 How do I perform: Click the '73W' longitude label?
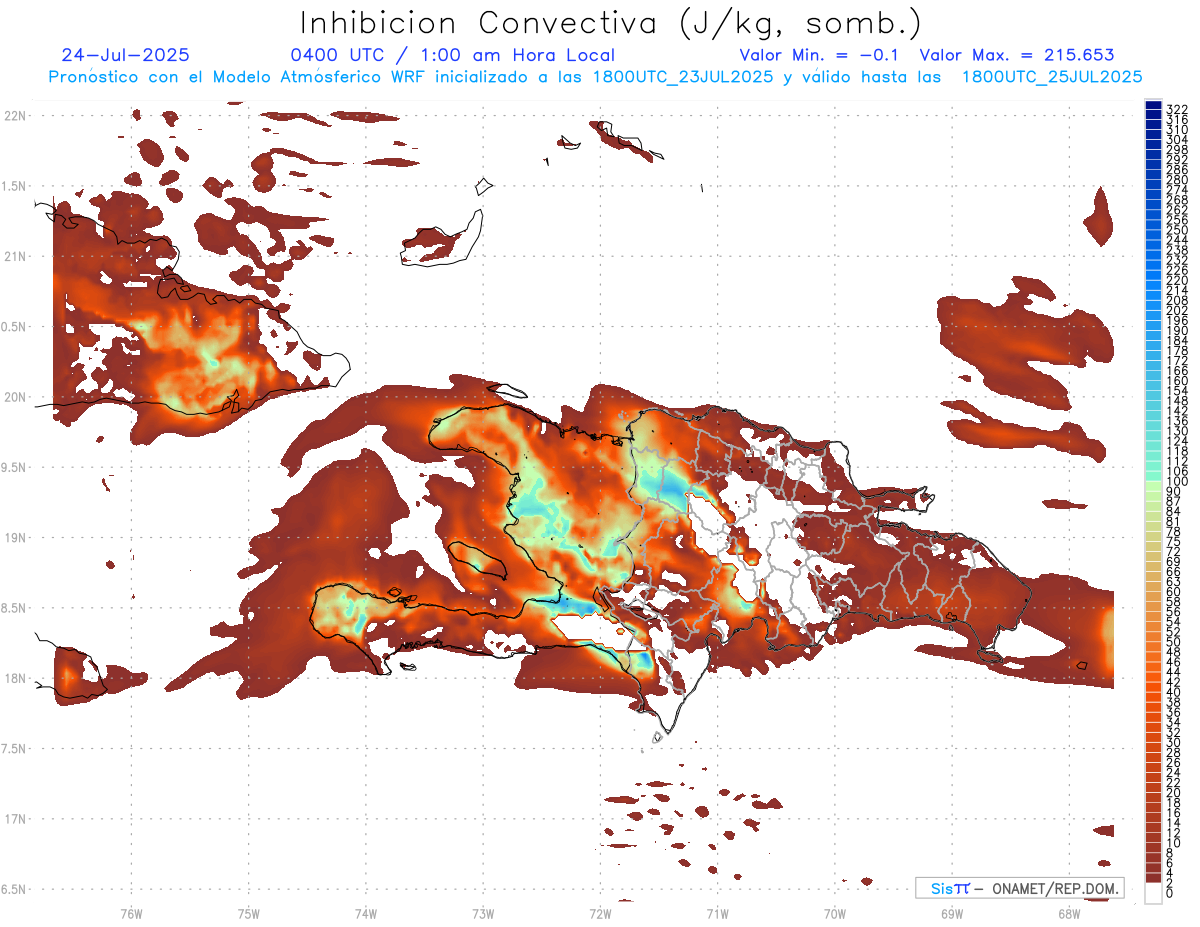(x=483, y=913)
